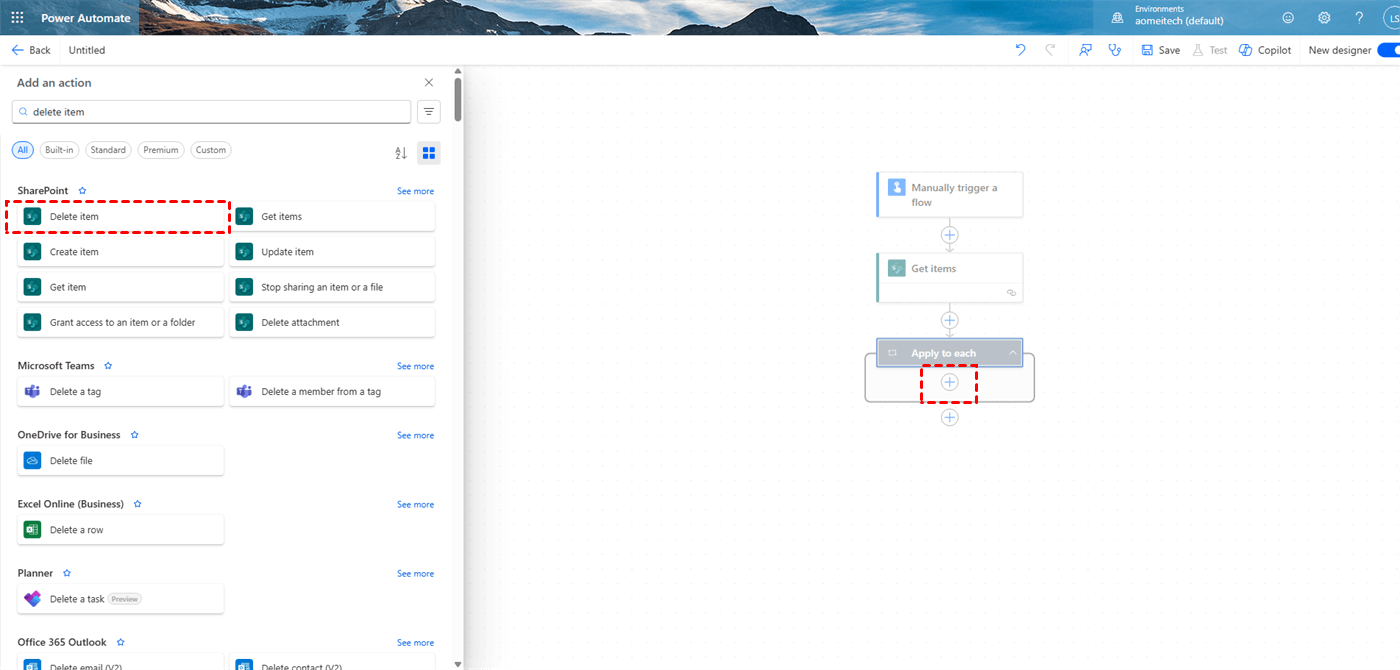Image resolution: width=1400 pixels, height=670 pixels.
Task: Open the user account avatar
Action: point(1391,18)
